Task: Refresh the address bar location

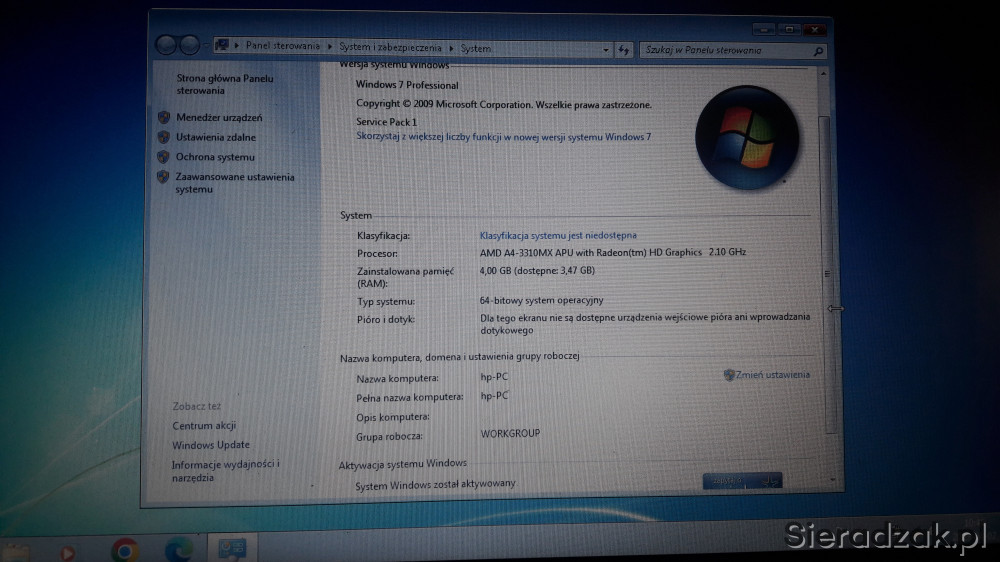Action: tap(624, 50)
